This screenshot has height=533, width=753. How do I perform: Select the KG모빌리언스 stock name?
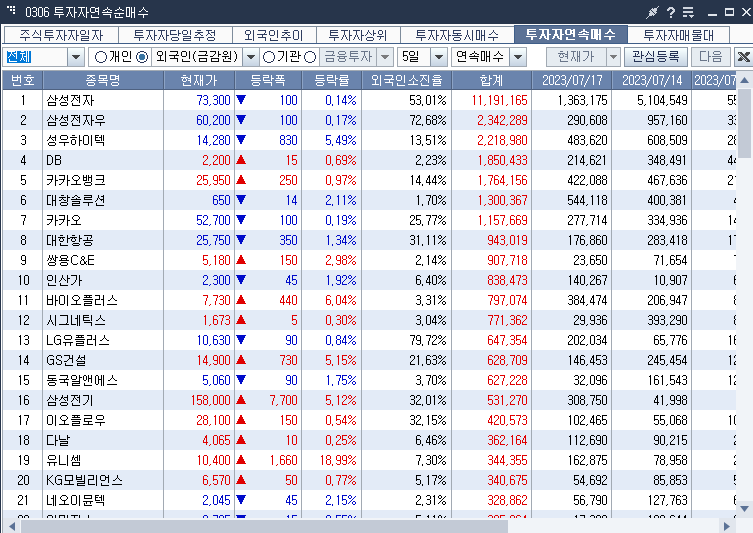(85, 480)
